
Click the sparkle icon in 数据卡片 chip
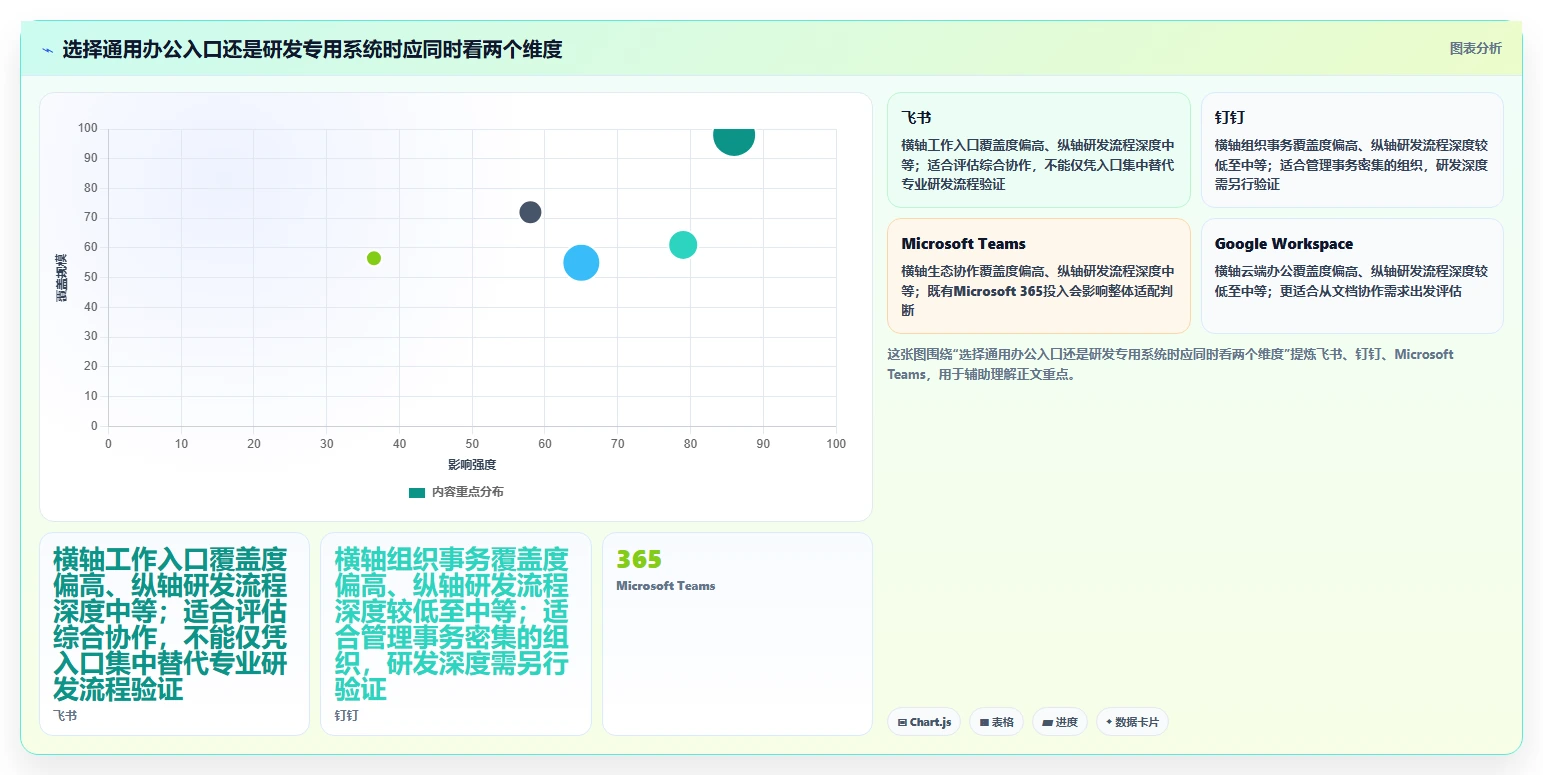1109,722
